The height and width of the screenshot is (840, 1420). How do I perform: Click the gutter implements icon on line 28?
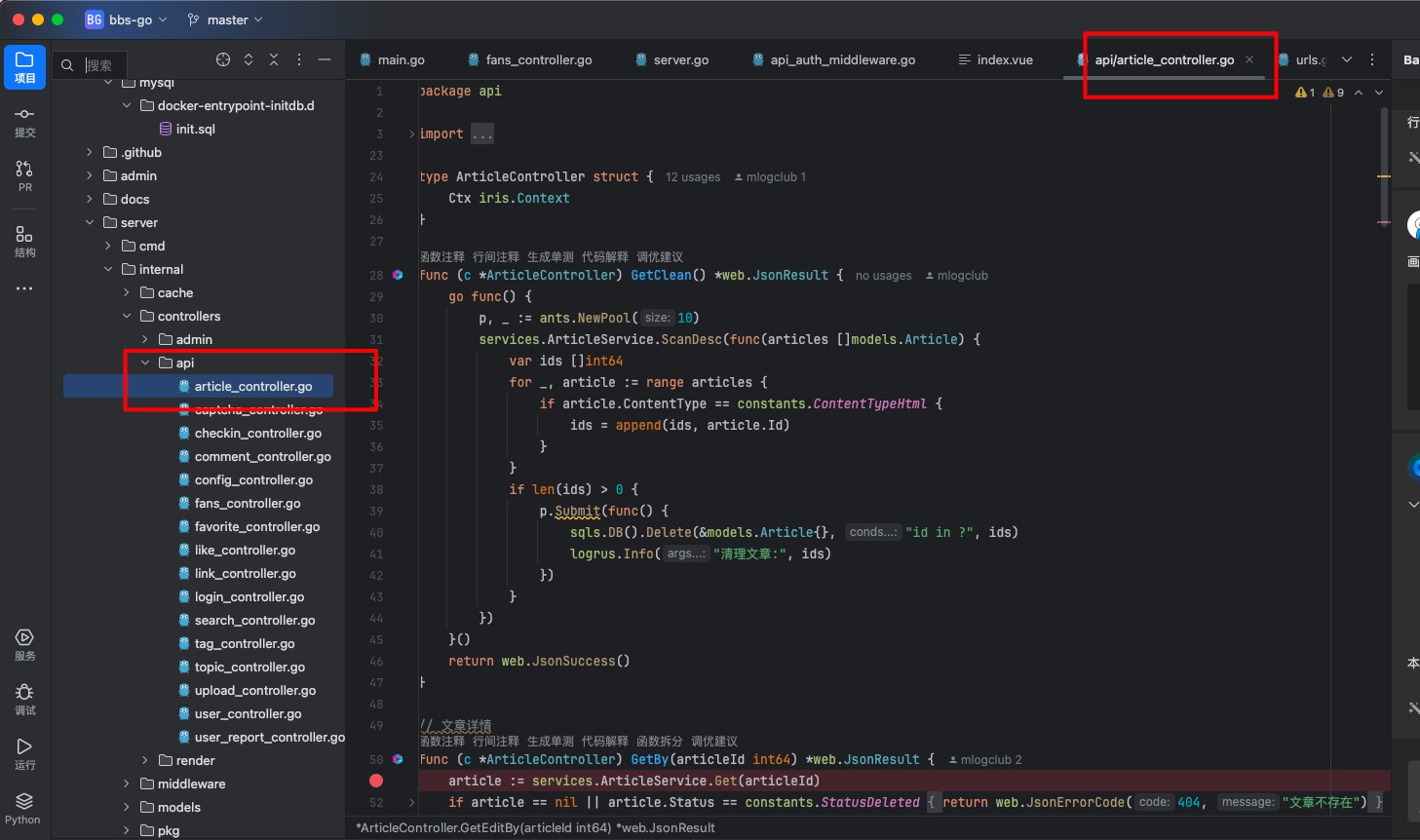[x=398, y=275]
